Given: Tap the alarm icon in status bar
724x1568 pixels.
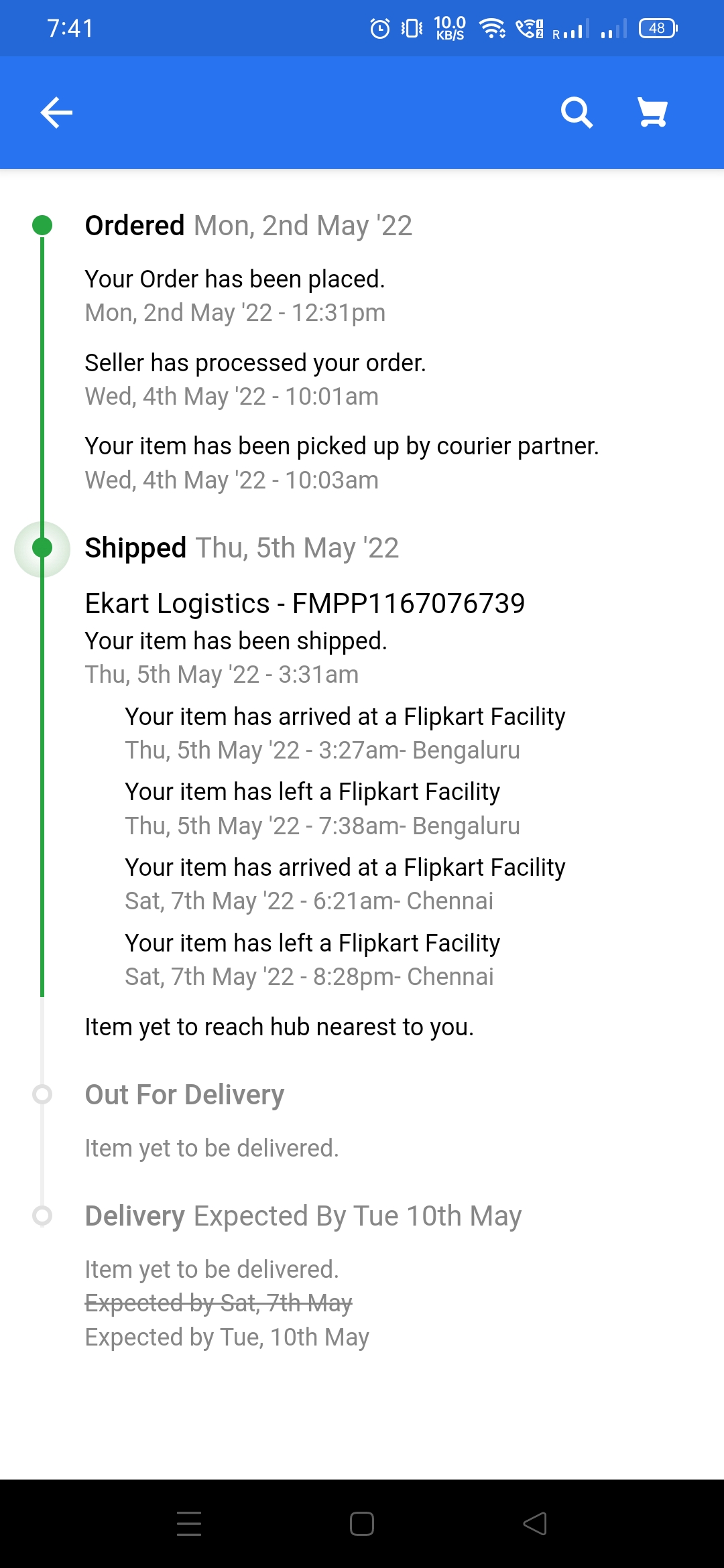Looking at the screenshot, I should coord(380,29).
